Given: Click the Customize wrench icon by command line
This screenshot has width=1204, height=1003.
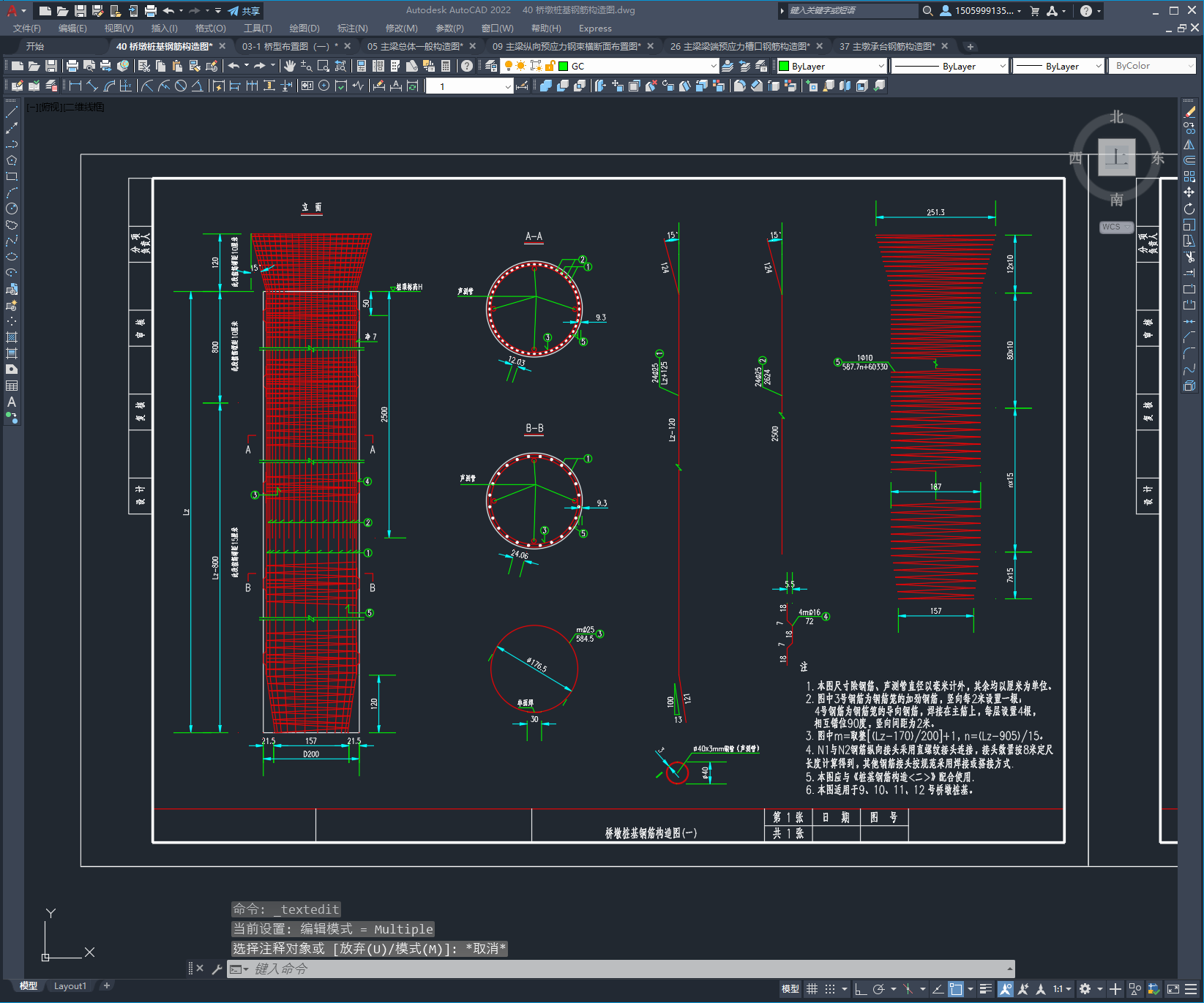Looking at the screenshot, I should [x=217, y=969].
